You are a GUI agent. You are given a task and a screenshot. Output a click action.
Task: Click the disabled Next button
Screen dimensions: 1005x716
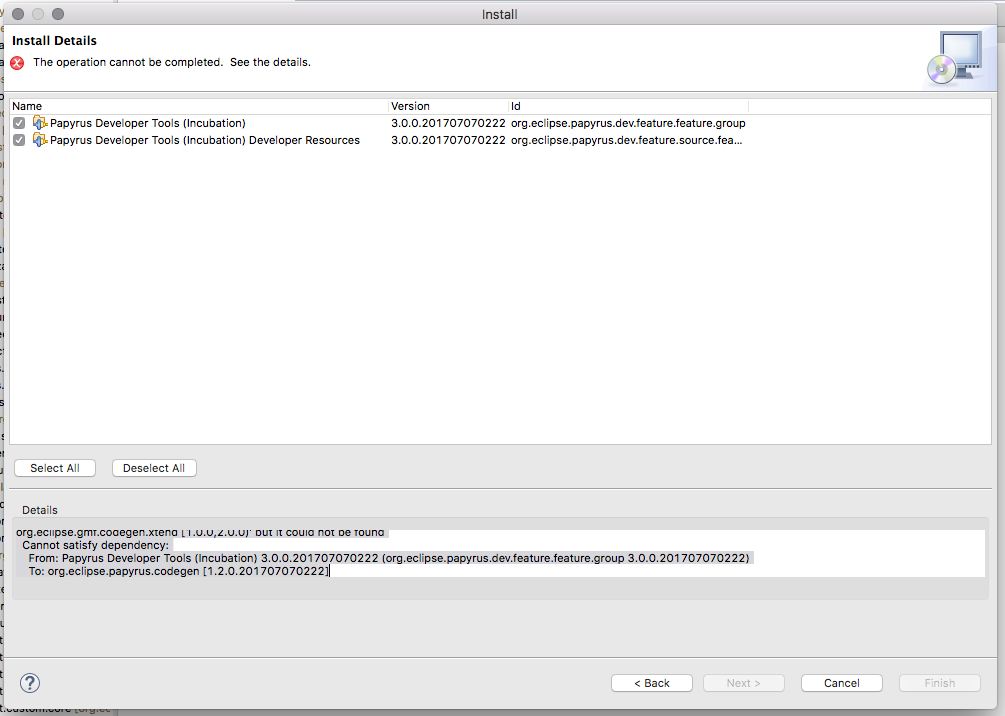[x=743, y=683]
